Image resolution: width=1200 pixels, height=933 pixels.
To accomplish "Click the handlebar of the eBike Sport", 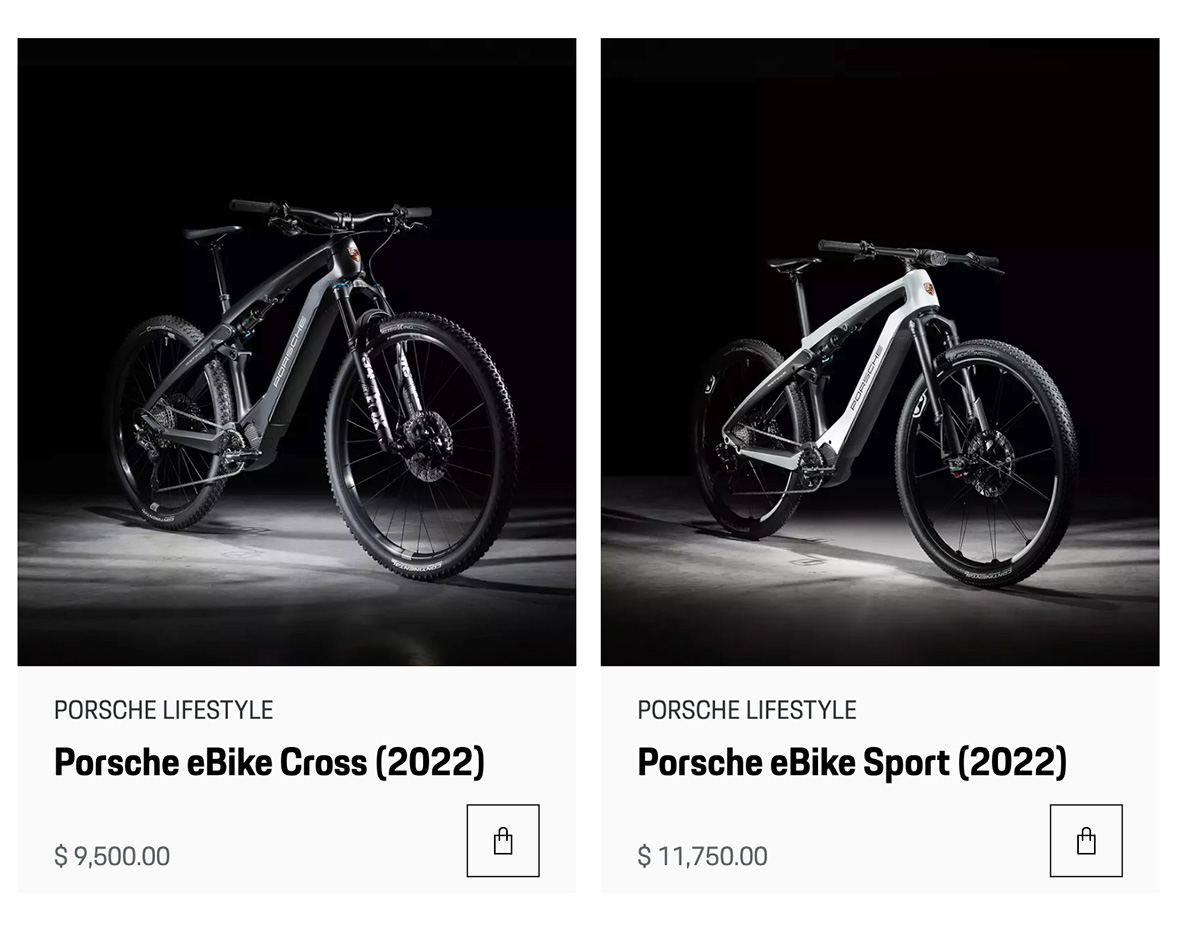I will [905, 253].
